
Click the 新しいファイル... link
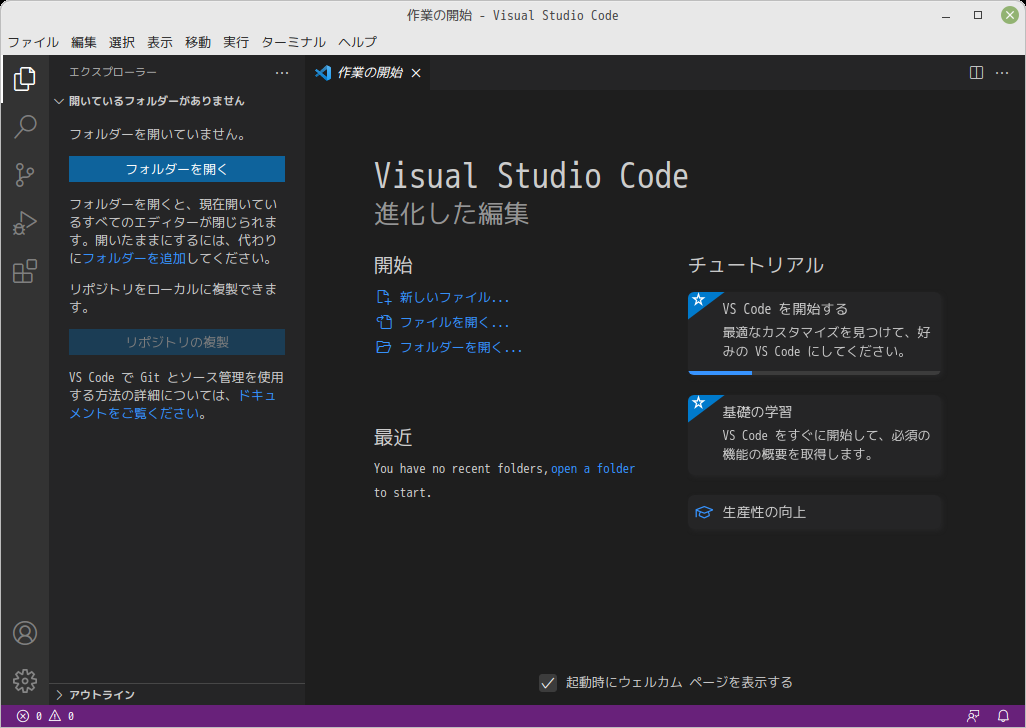pos(455,298)
